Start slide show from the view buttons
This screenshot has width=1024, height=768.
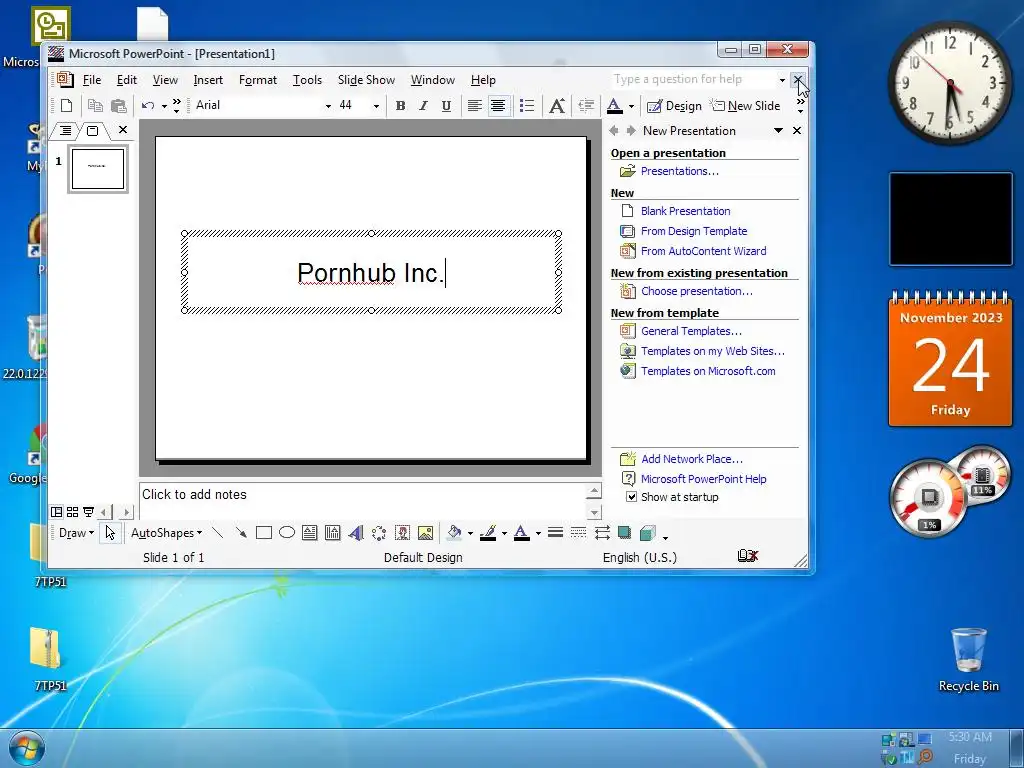point(88,512)
